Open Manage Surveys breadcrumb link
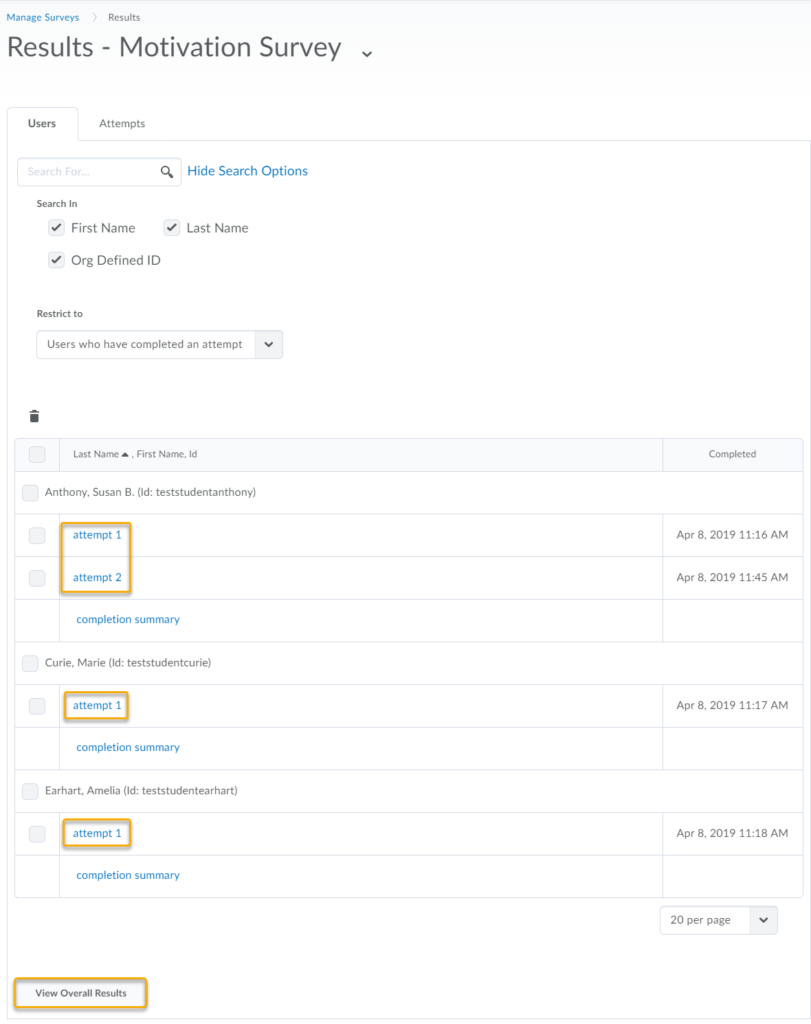 (x=43, y=17)
